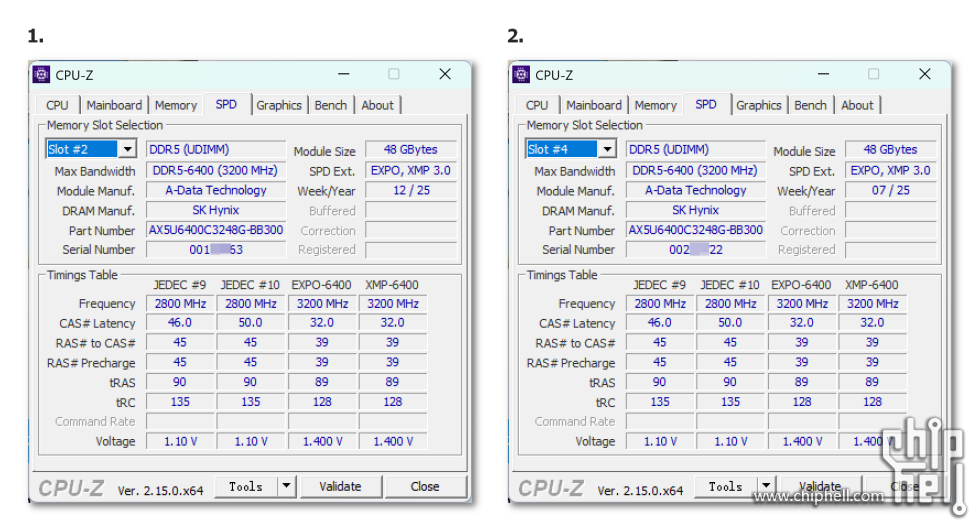
Task: Select SPD tab in left window
Action: tap(226, 104)
